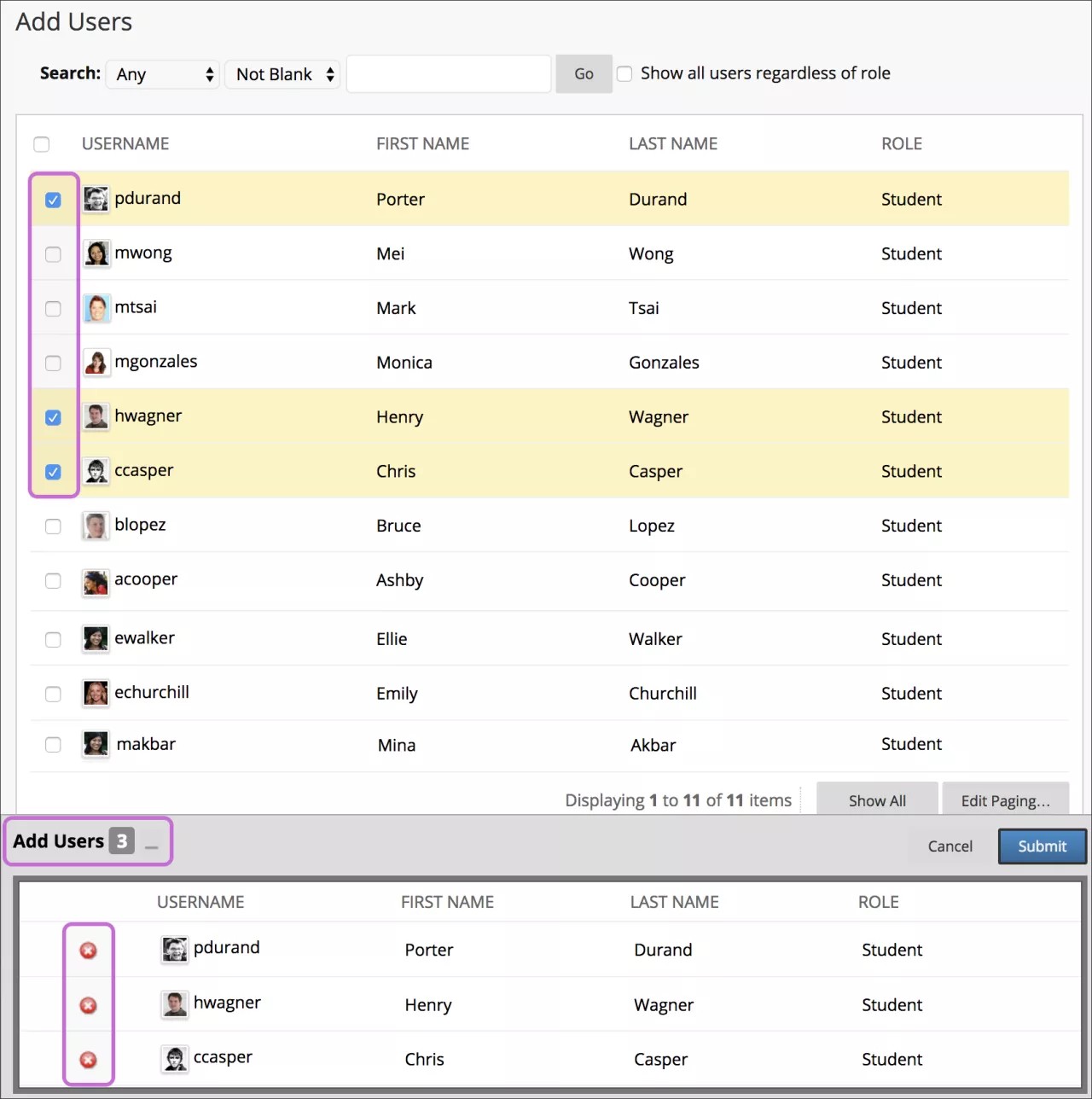Click mwong's avatar picture
This screenshot has height=1099, width=1092.
[x=97, y=253]
